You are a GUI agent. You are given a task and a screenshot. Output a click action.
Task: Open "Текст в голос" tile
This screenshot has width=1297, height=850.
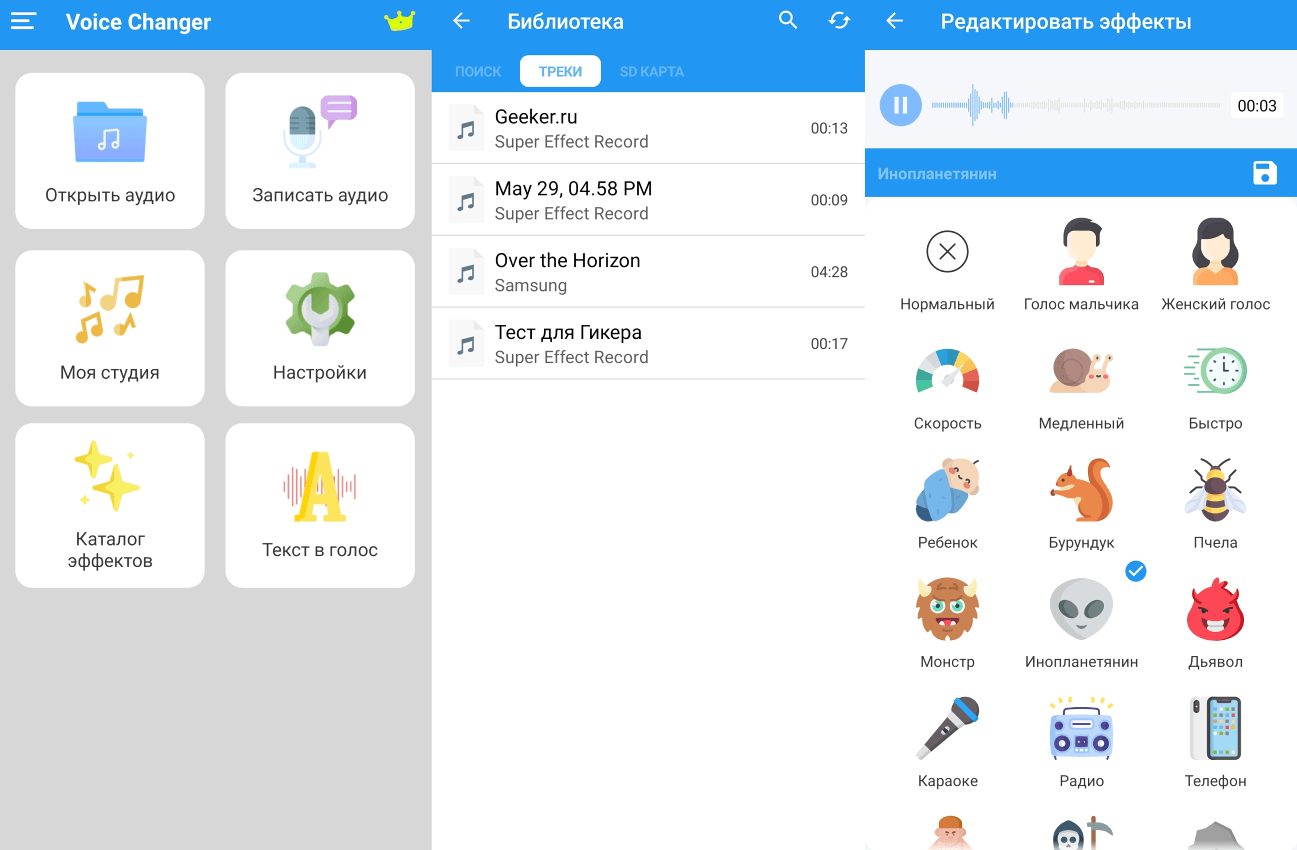pyautogui.click(x=320, y=505)
